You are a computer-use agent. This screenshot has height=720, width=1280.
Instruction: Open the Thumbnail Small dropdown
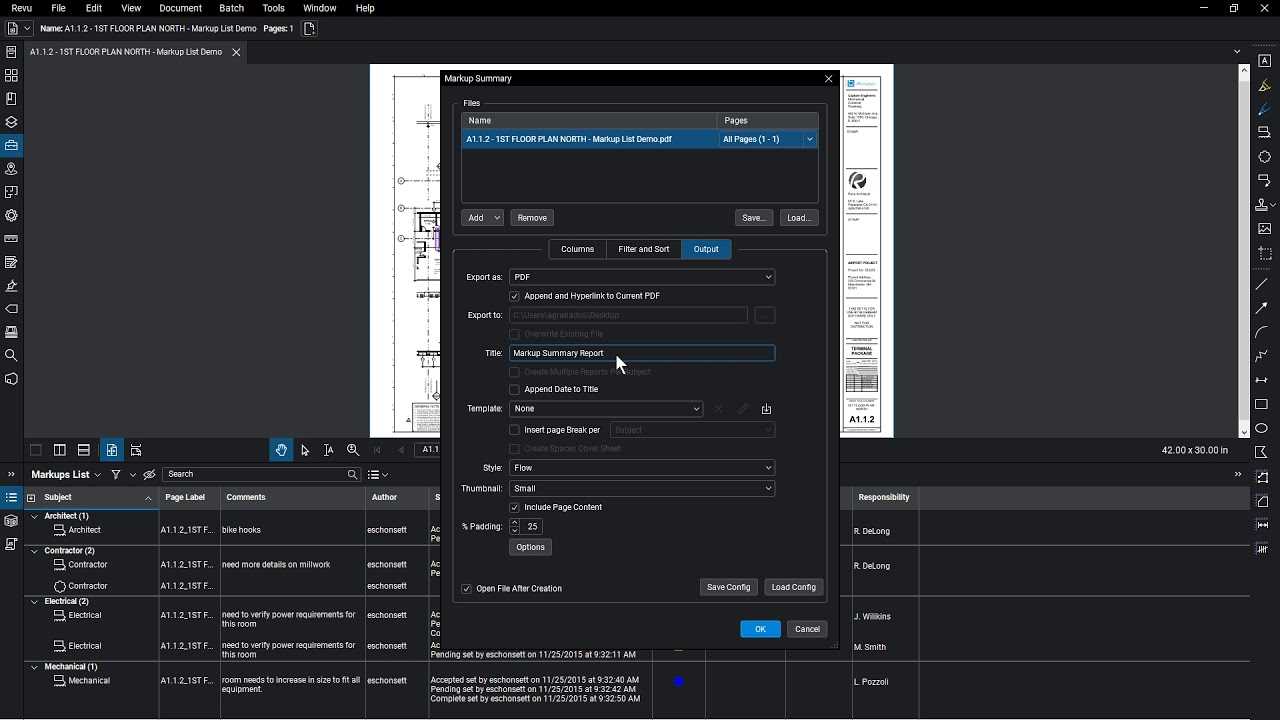[642, 489]
